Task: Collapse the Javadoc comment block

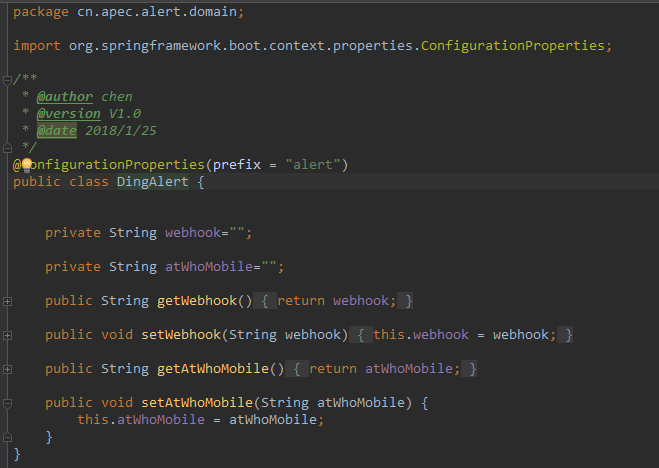Action: [7, 79]
